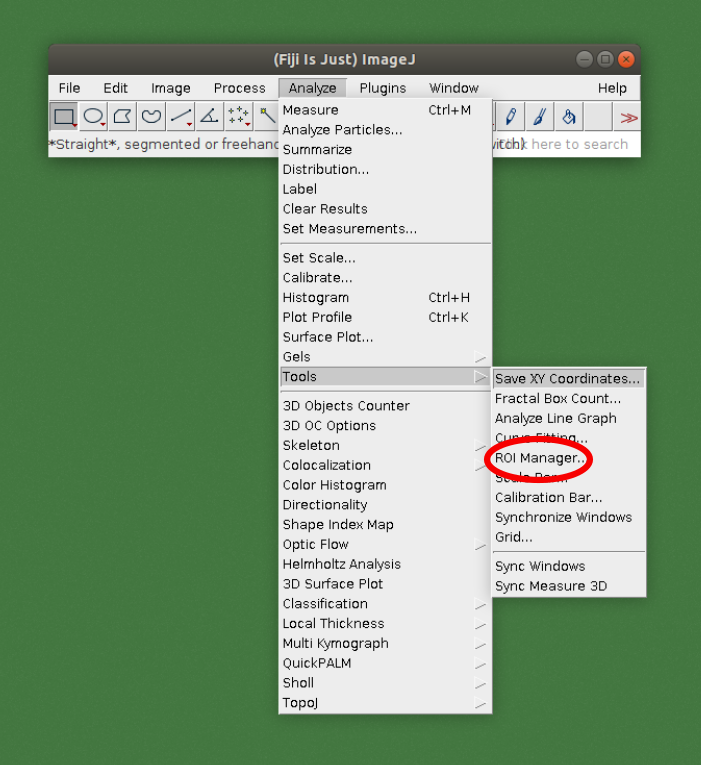This screenshot has height=765, width=701.
Task: Select the Freehand selection tool
Action: click(x=151, y=117)
